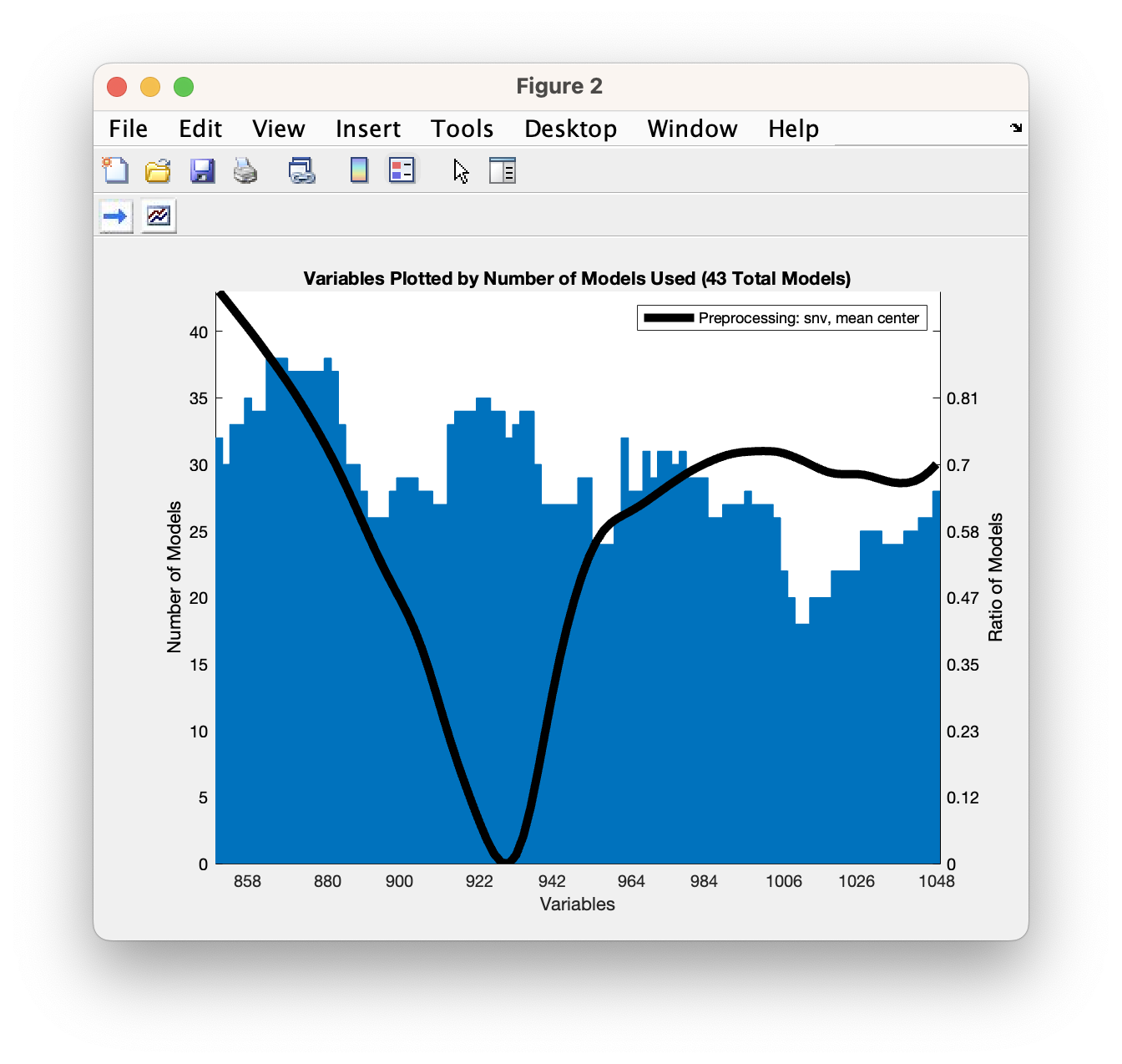Click right y-axis tick label 0.81
Image resolution: width=1122 pixels, height=1064 pixels.
click(963, 398)
